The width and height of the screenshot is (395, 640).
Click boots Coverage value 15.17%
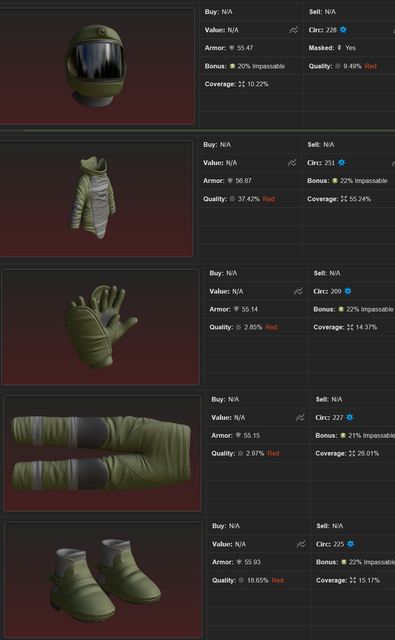pyautogui.click(x=369, y=580)
